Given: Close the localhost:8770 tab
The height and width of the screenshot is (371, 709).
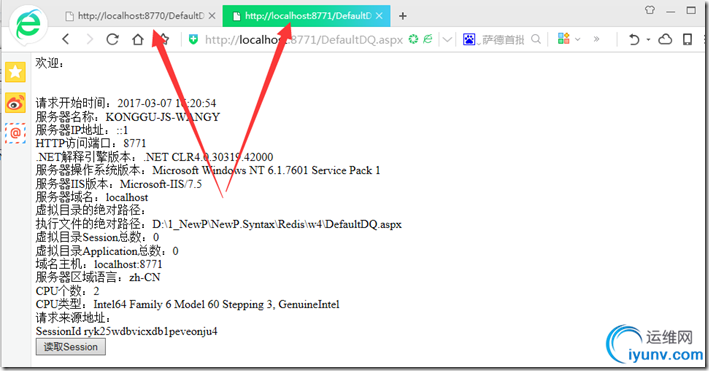Looking at the screenshot, I should coord(212,16).
